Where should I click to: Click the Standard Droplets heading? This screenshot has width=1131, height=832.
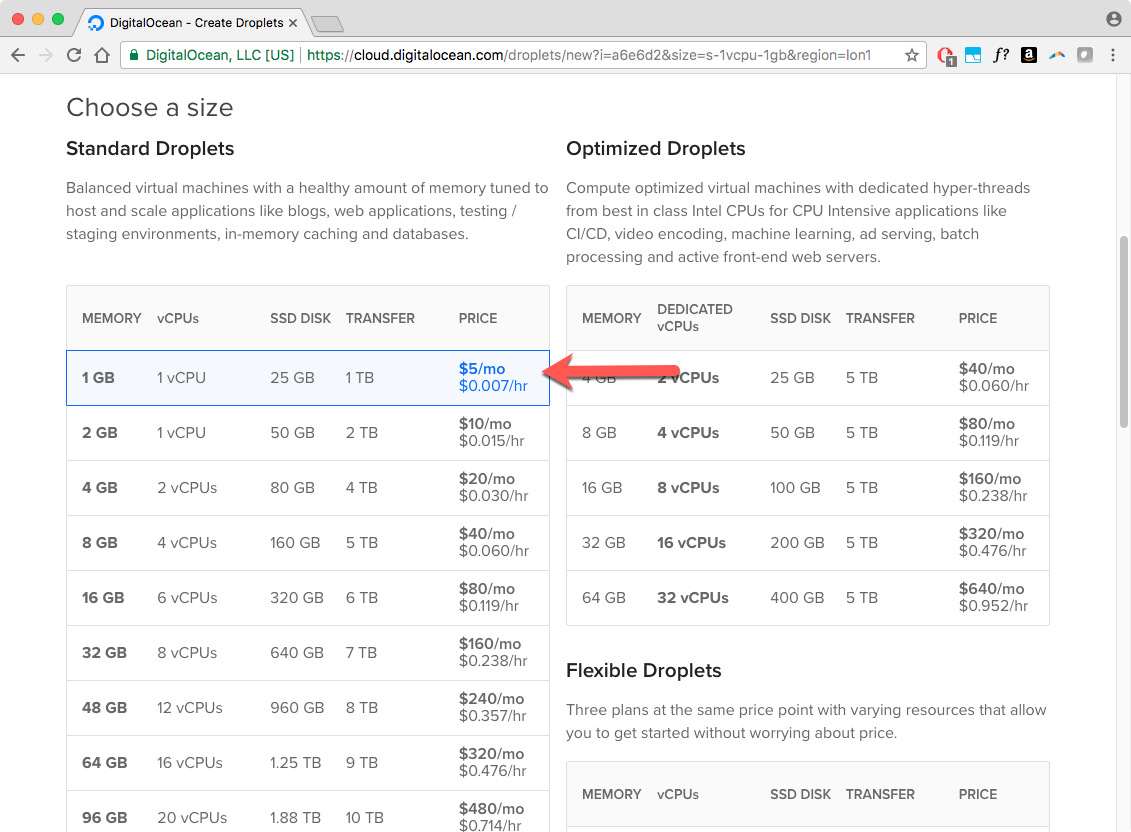(x=150, y=149)
